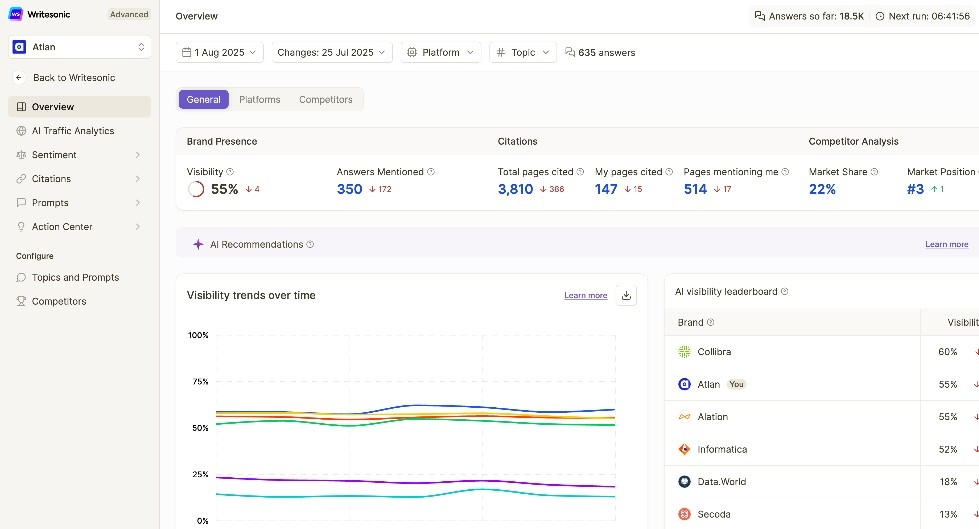Image resolution: width=979 pixels, height=529 pixels.
Task: Switch to the Competitors tab
Action: [325, 99]
